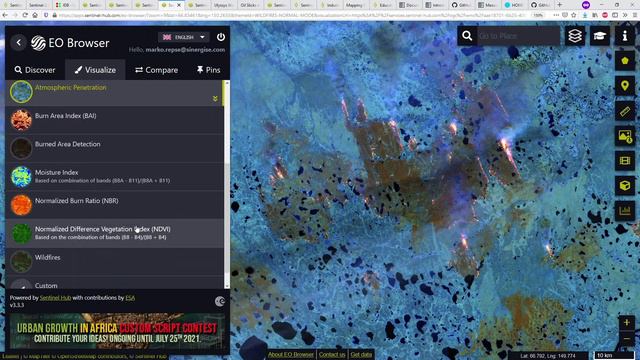Open the timelapse film icon
Viewport: 640px width, 360px height.
tap(624, 161)
